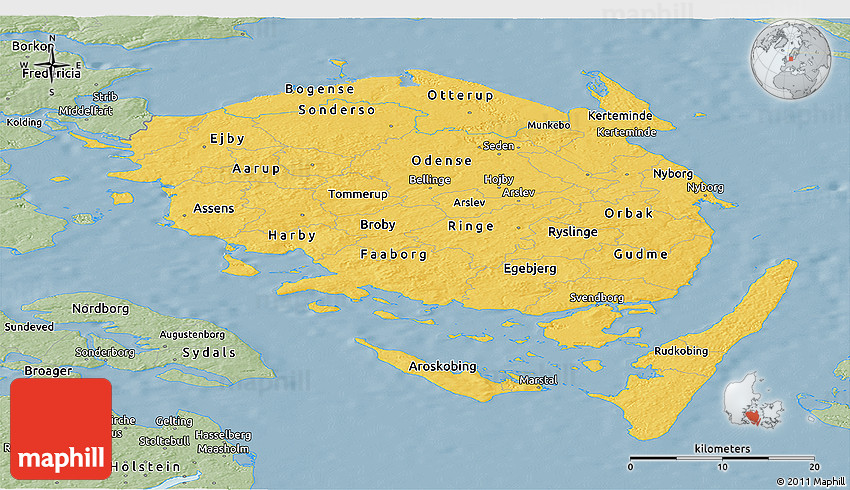Viewport: 850px width, 490px height.
Task: Click the © 2011 Maphill copyright text
Action: pyautogui.click(x=806, y=480)
